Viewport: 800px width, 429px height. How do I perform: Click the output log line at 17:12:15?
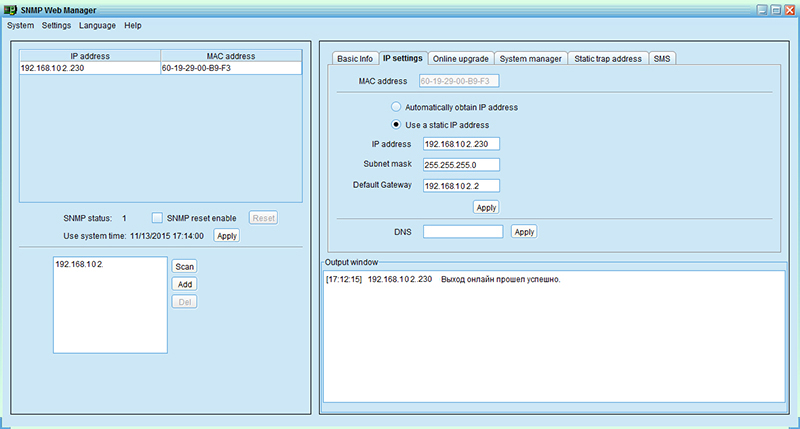click(443, 280)
